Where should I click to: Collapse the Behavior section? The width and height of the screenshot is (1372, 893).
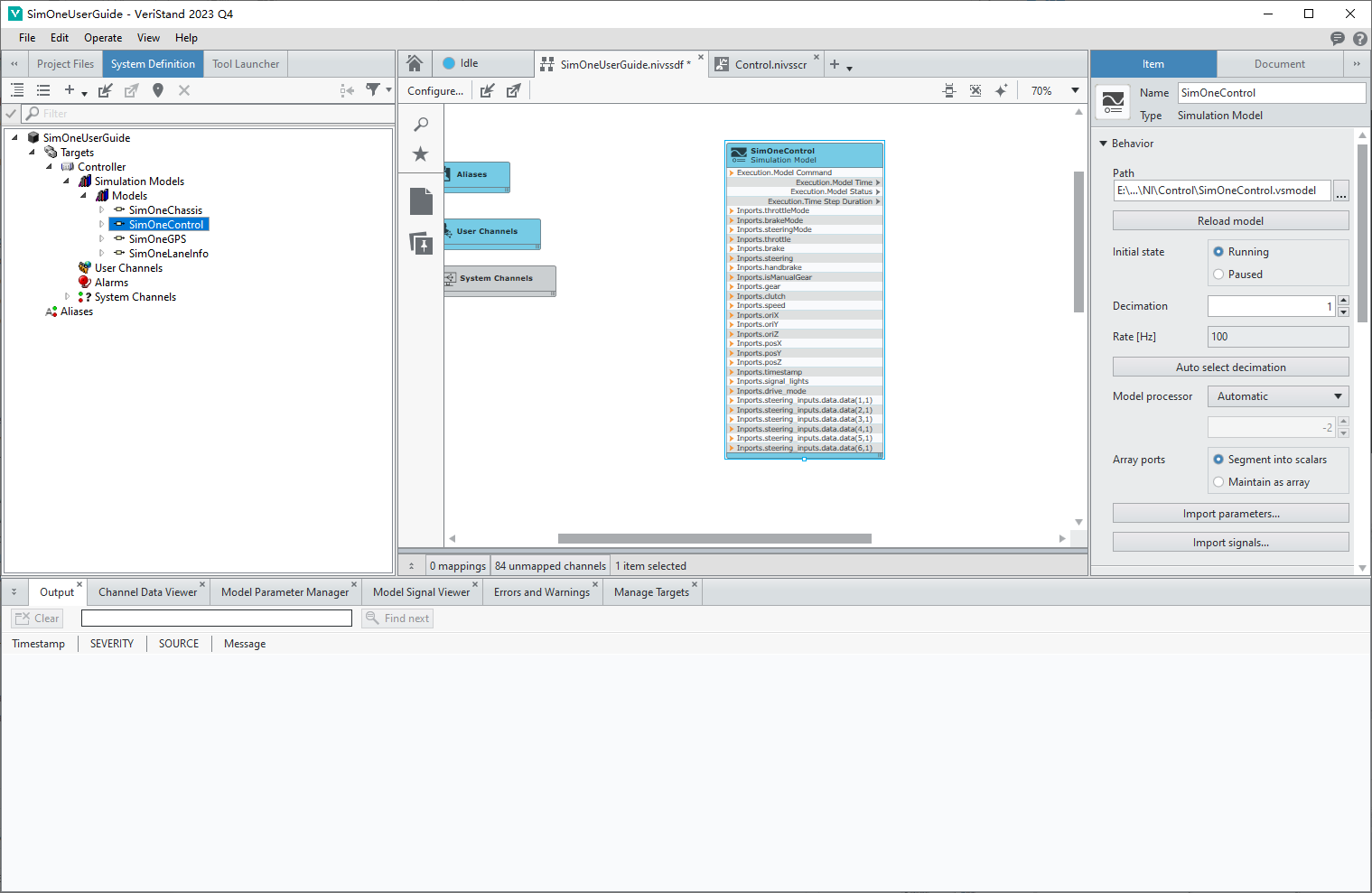(1103, 144)
